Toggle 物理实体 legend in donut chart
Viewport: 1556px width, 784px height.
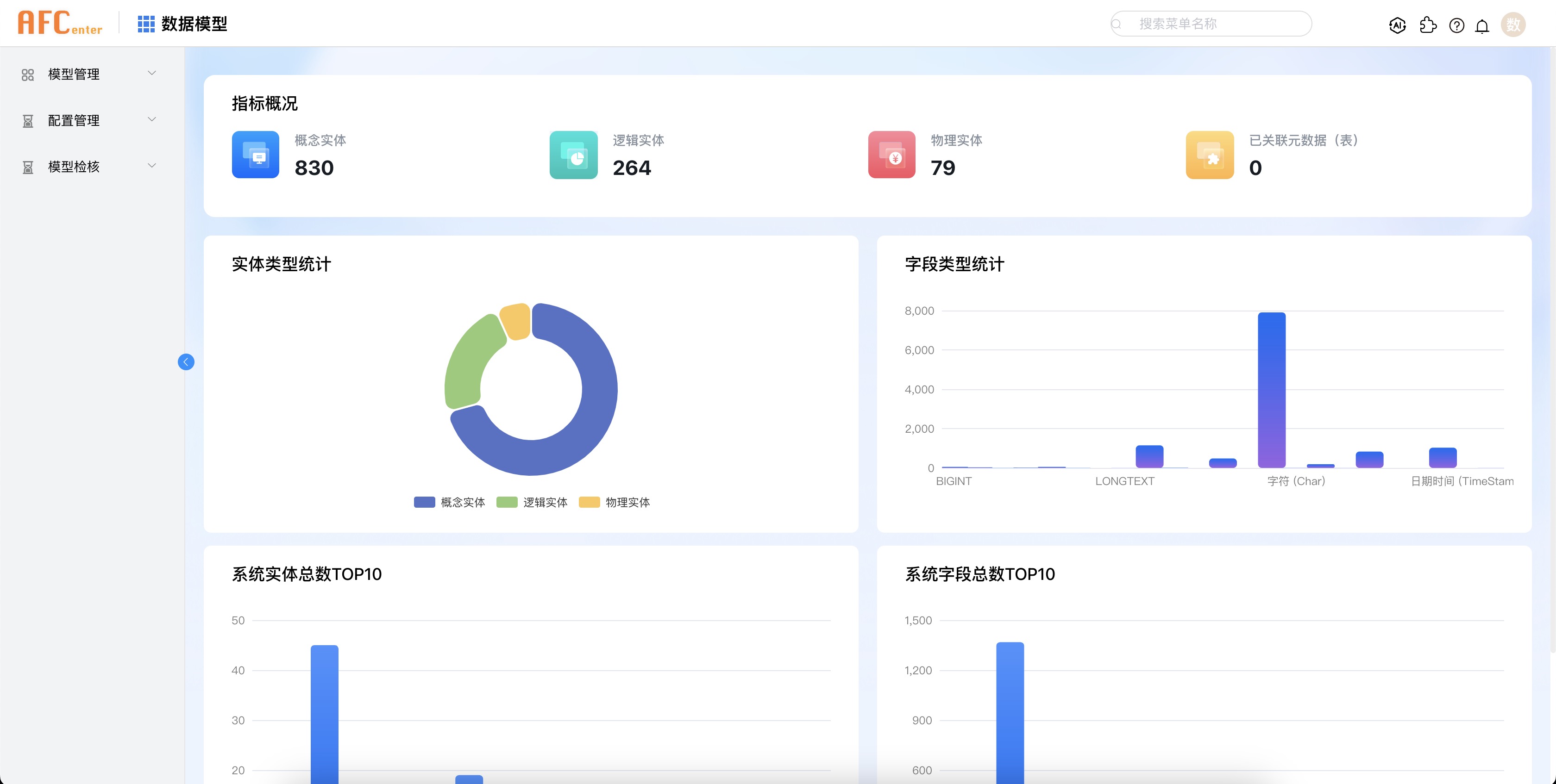615,502
